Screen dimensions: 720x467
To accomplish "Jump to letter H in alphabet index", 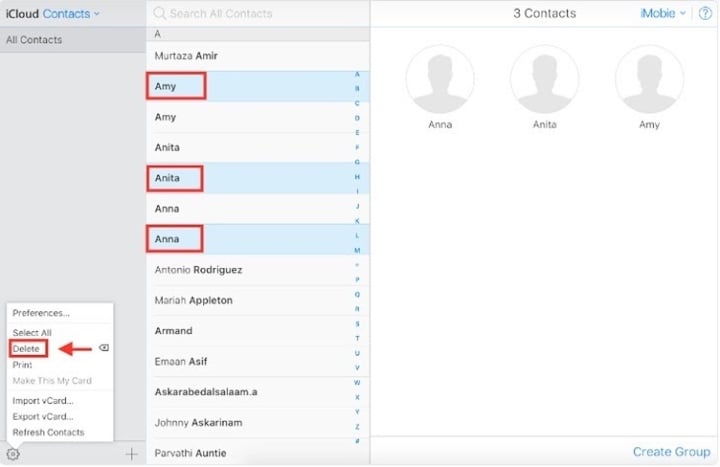I will click(x=357, y=177).
